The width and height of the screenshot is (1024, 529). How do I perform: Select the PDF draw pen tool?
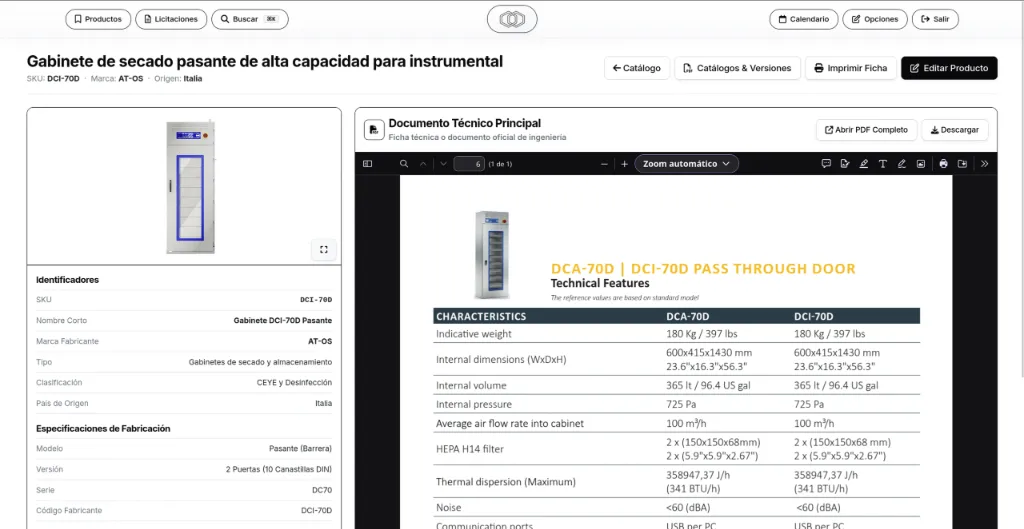902,164
